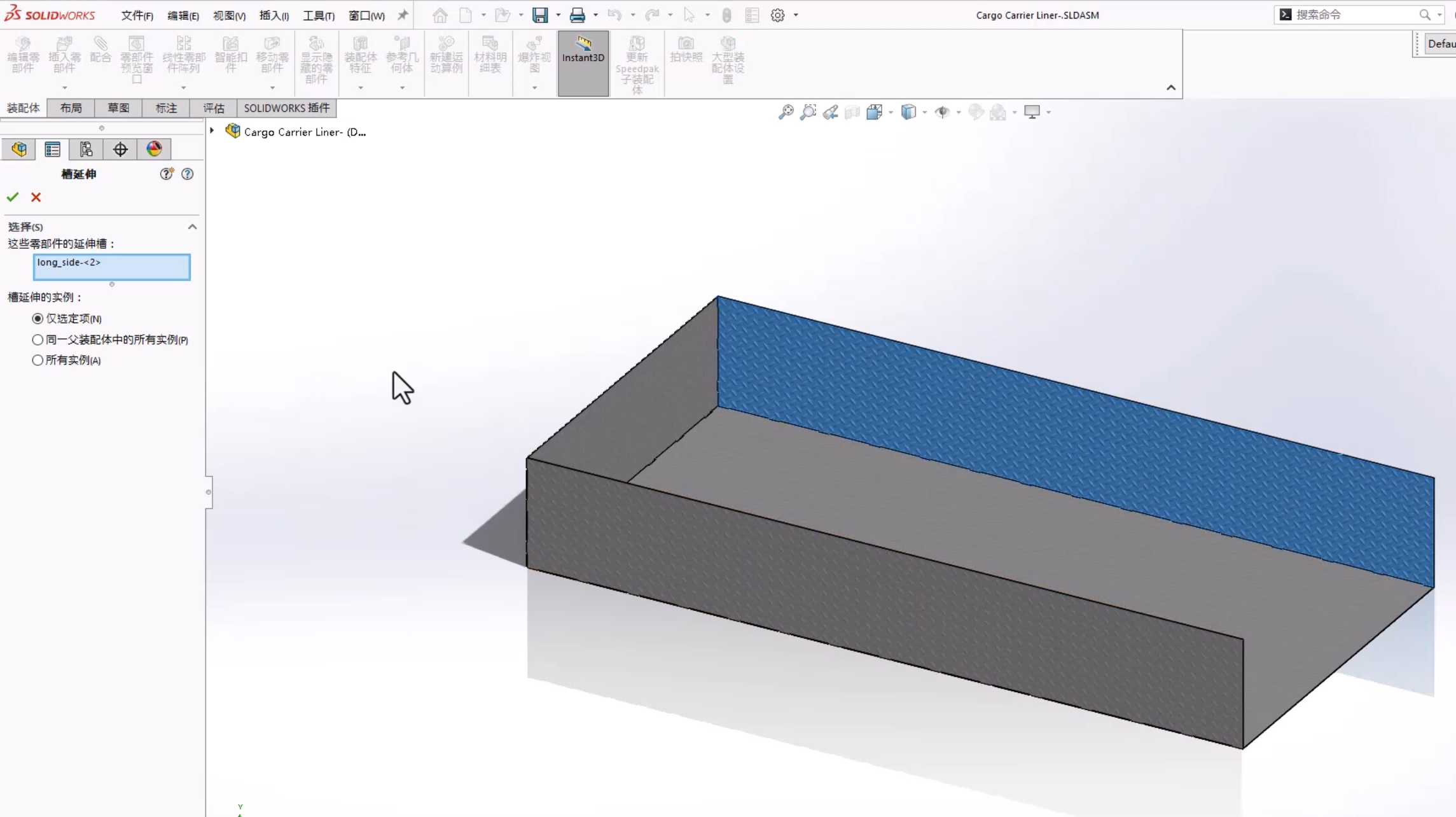Click the Zoom to Area icon
The width and height of the screenshot is (1456, 817).
coord(808,113)
